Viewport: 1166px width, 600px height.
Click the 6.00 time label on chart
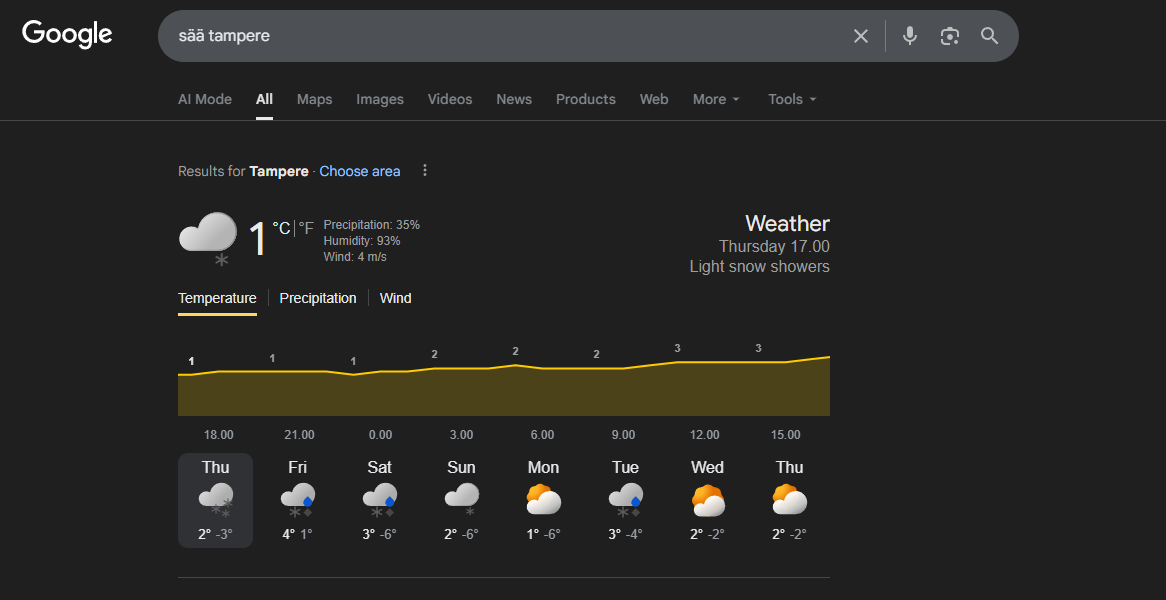coord(542,435)
